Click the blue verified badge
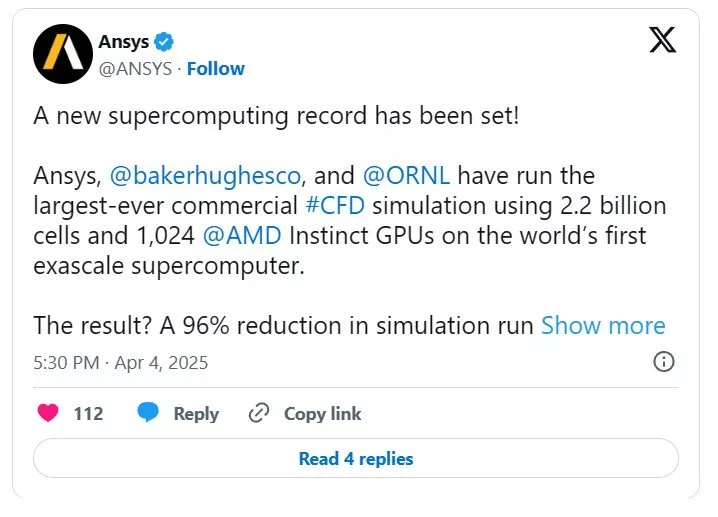Screen dimensions: 718x517 pyautogui.click(x=165, y=42)
